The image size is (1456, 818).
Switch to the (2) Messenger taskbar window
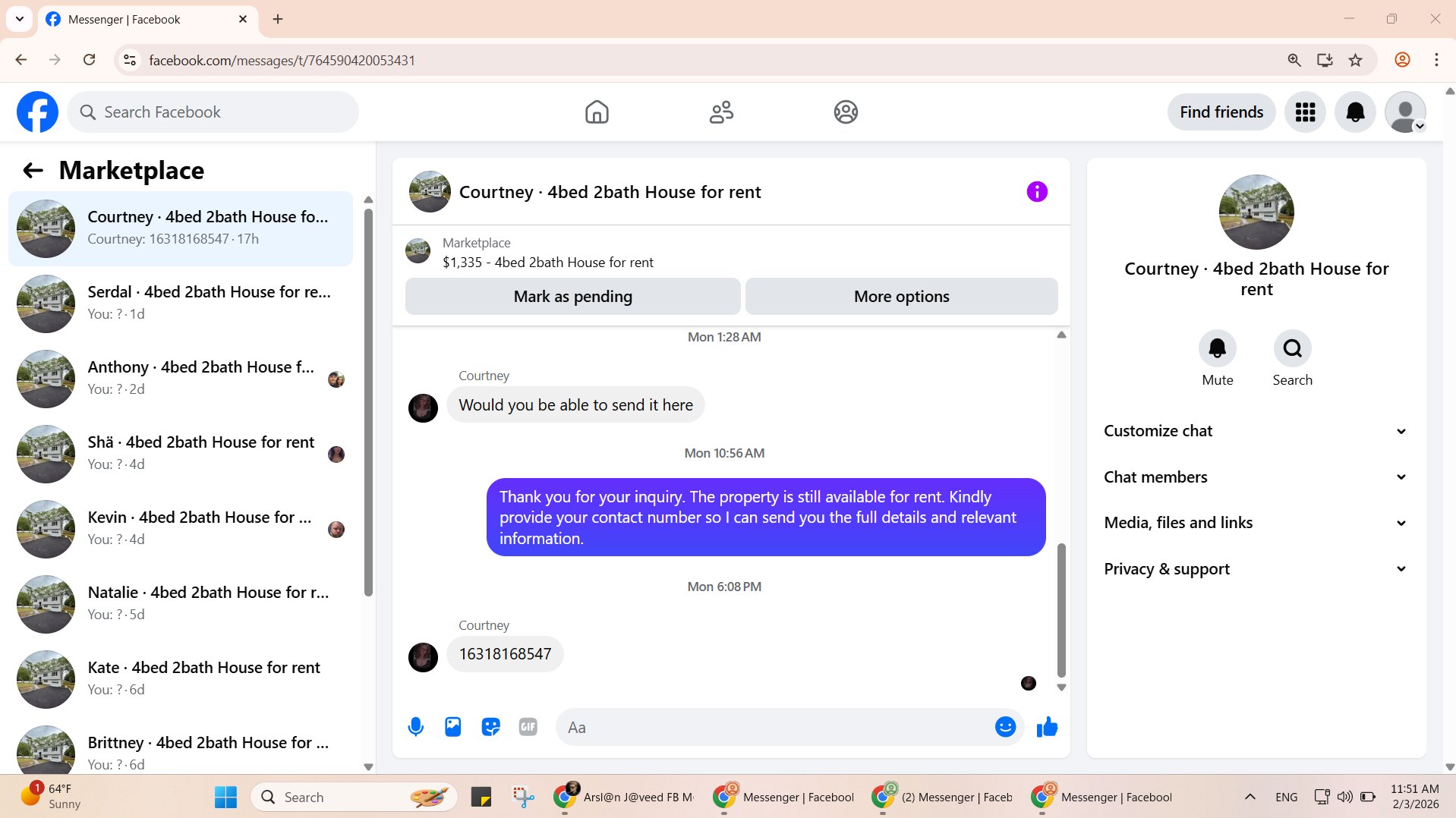pos(943,798)
